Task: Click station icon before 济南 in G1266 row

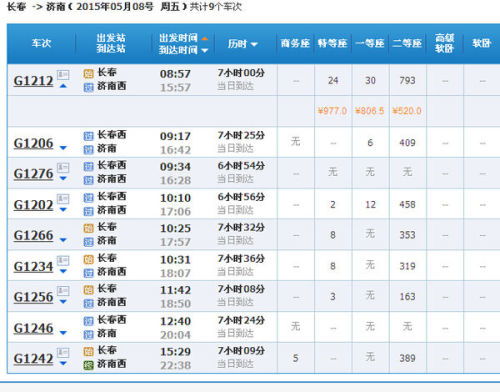Action: pyautogui.click(x=88, y=242)
